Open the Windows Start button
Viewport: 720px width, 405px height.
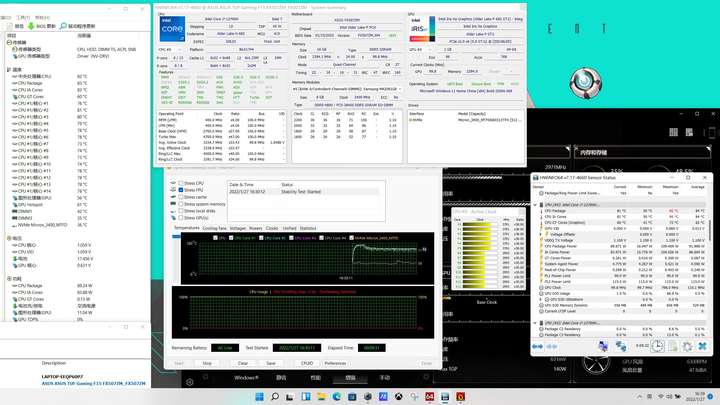pos(259,397)
